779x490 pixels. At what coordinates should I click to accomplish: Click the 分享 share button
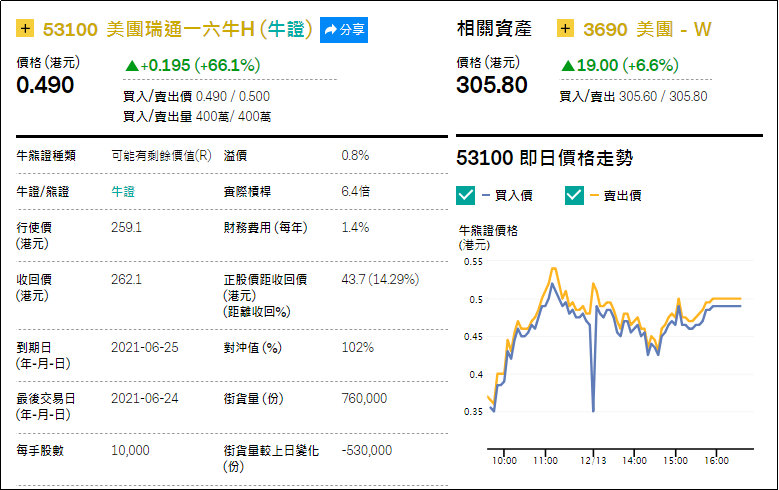click(x=344, y=30)
